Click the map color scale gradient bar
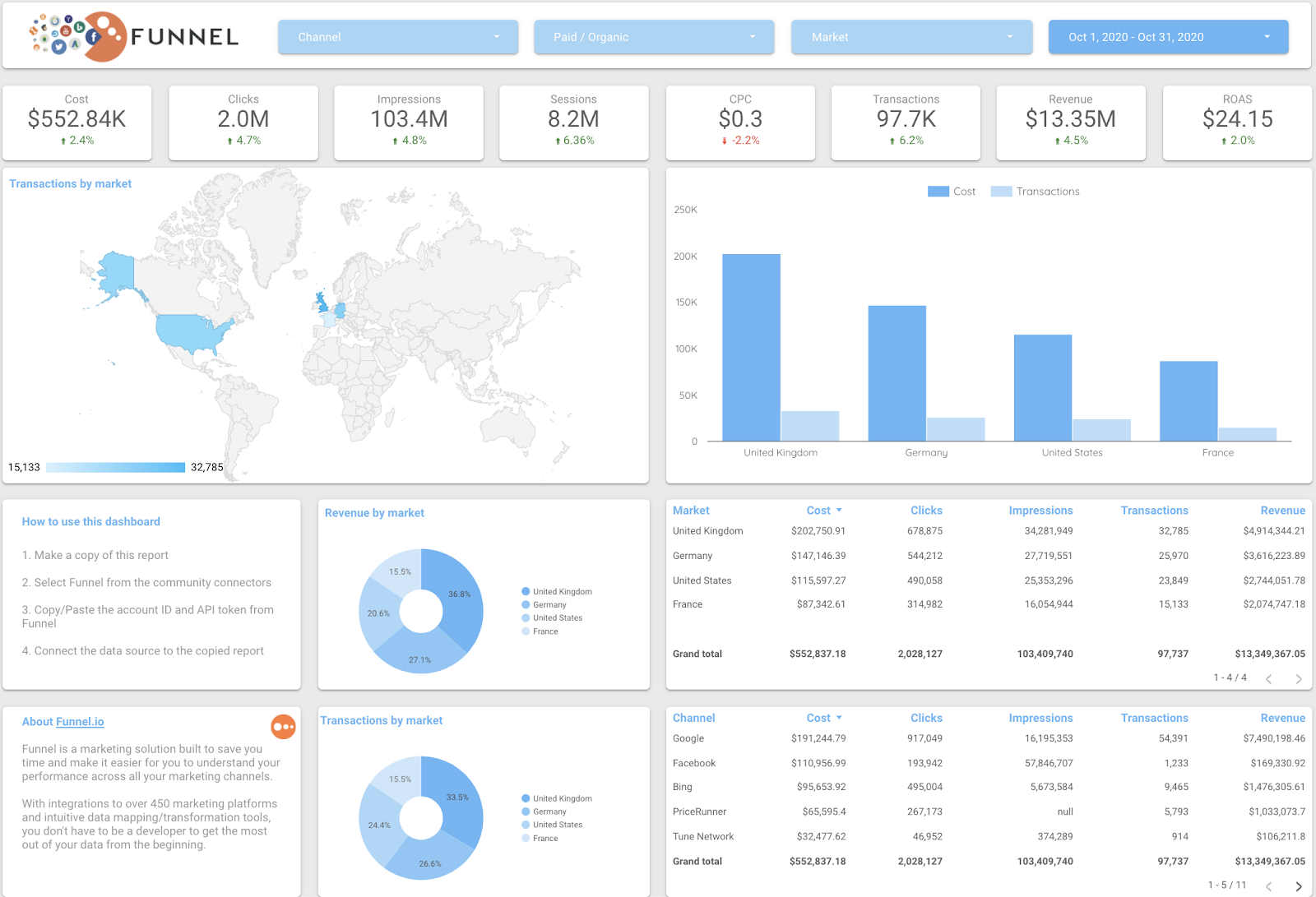The height and width of the screenshot is (897, 1316). (x=115, y=466)
